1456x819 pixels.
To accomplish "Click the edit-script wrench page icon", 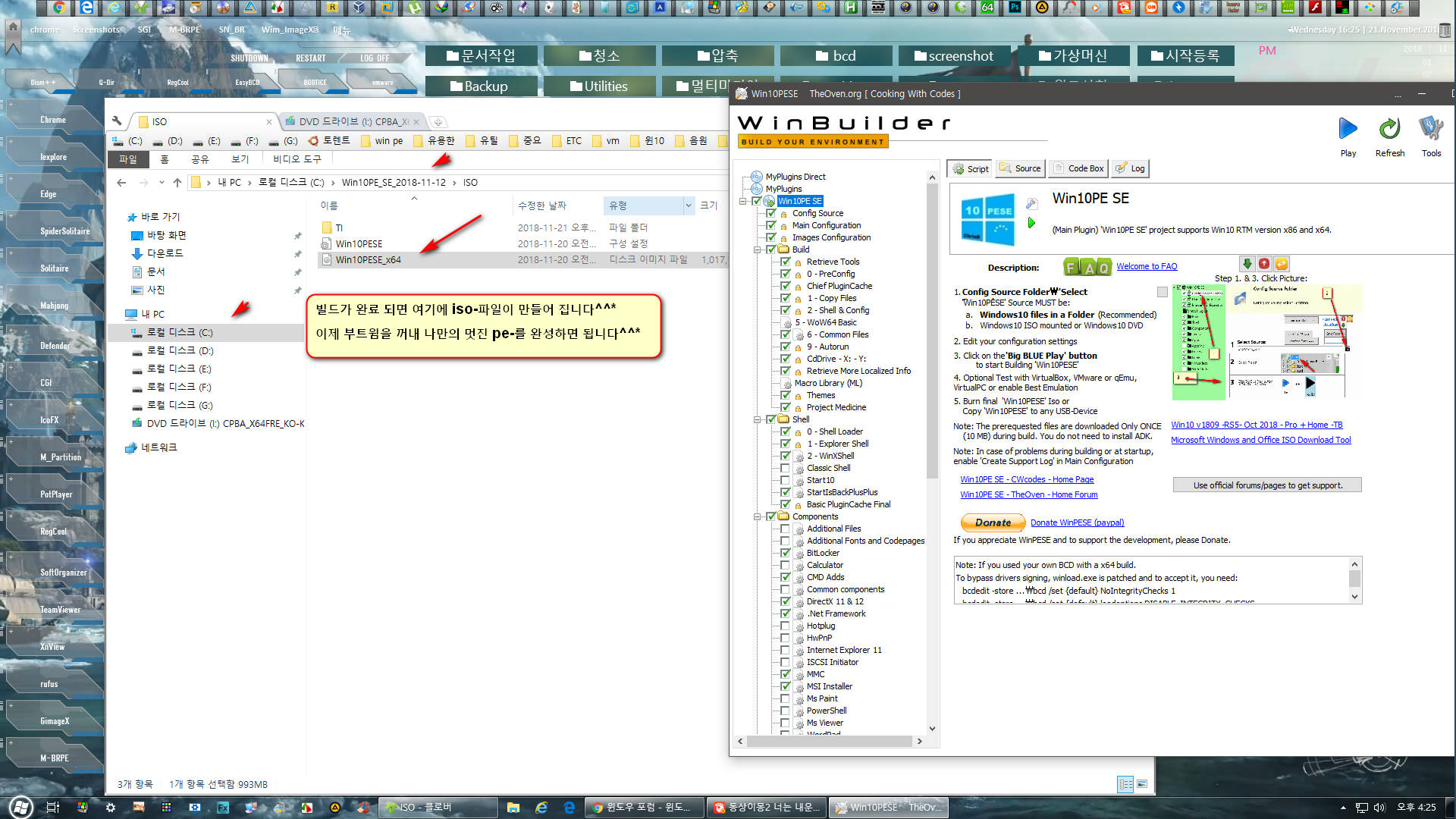I will tap(1031, 203).
